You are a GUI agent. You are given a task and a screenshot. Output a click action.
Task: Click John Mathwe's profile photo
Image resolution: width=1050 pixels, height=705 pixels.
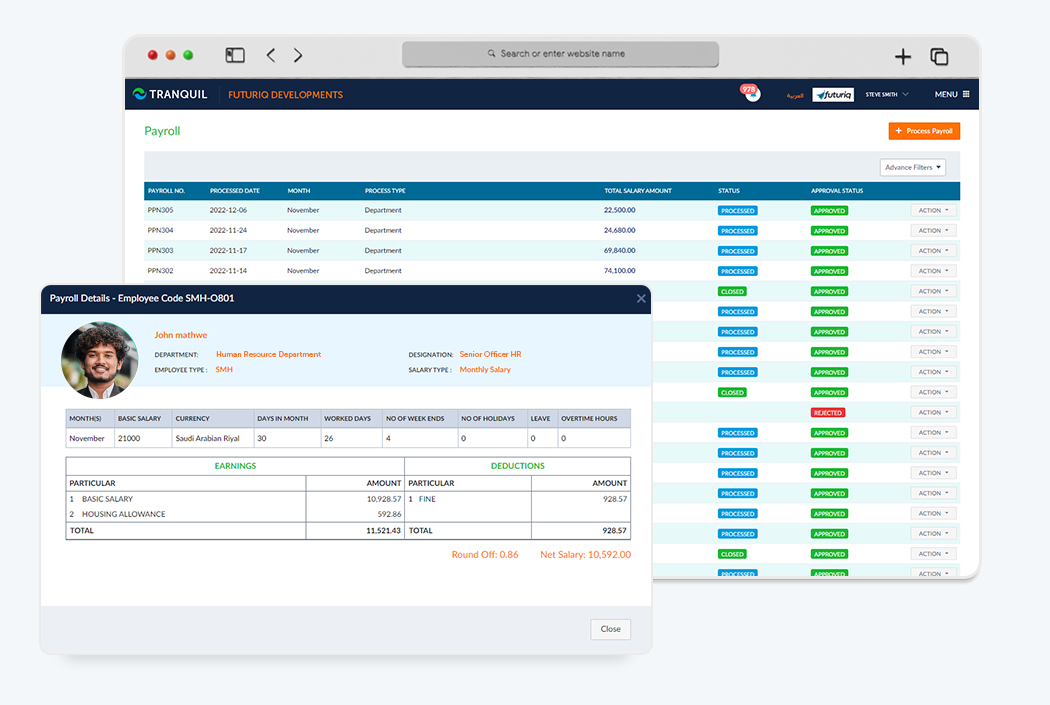pos(100,360)
